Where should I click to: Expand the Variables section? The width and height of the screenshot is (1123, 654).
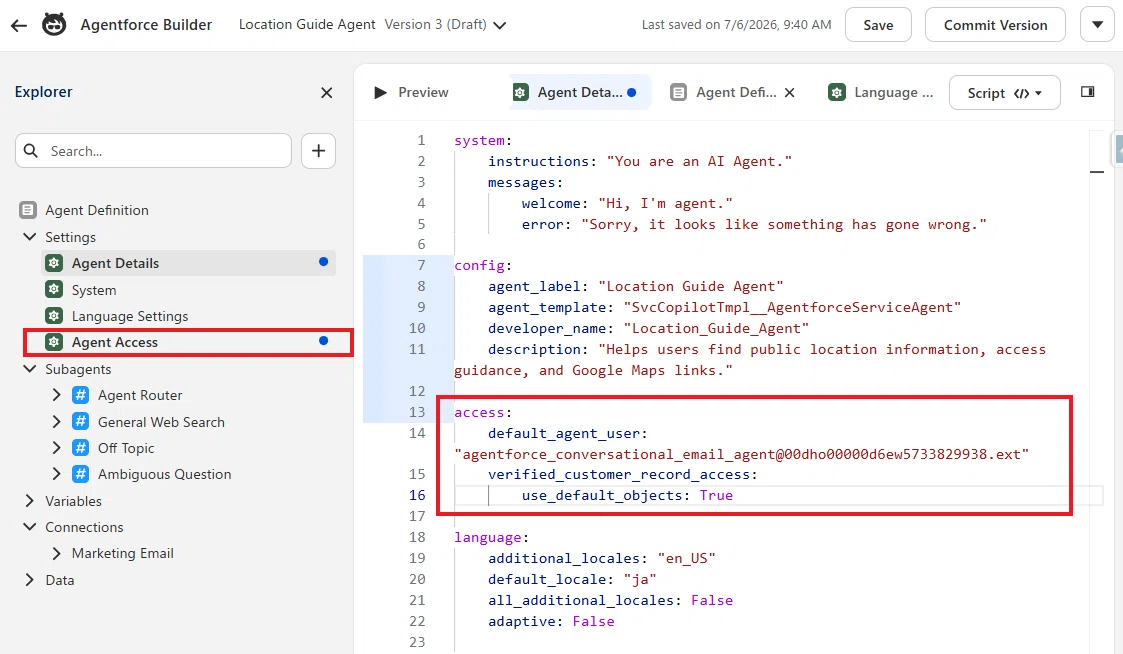[29, 501]
